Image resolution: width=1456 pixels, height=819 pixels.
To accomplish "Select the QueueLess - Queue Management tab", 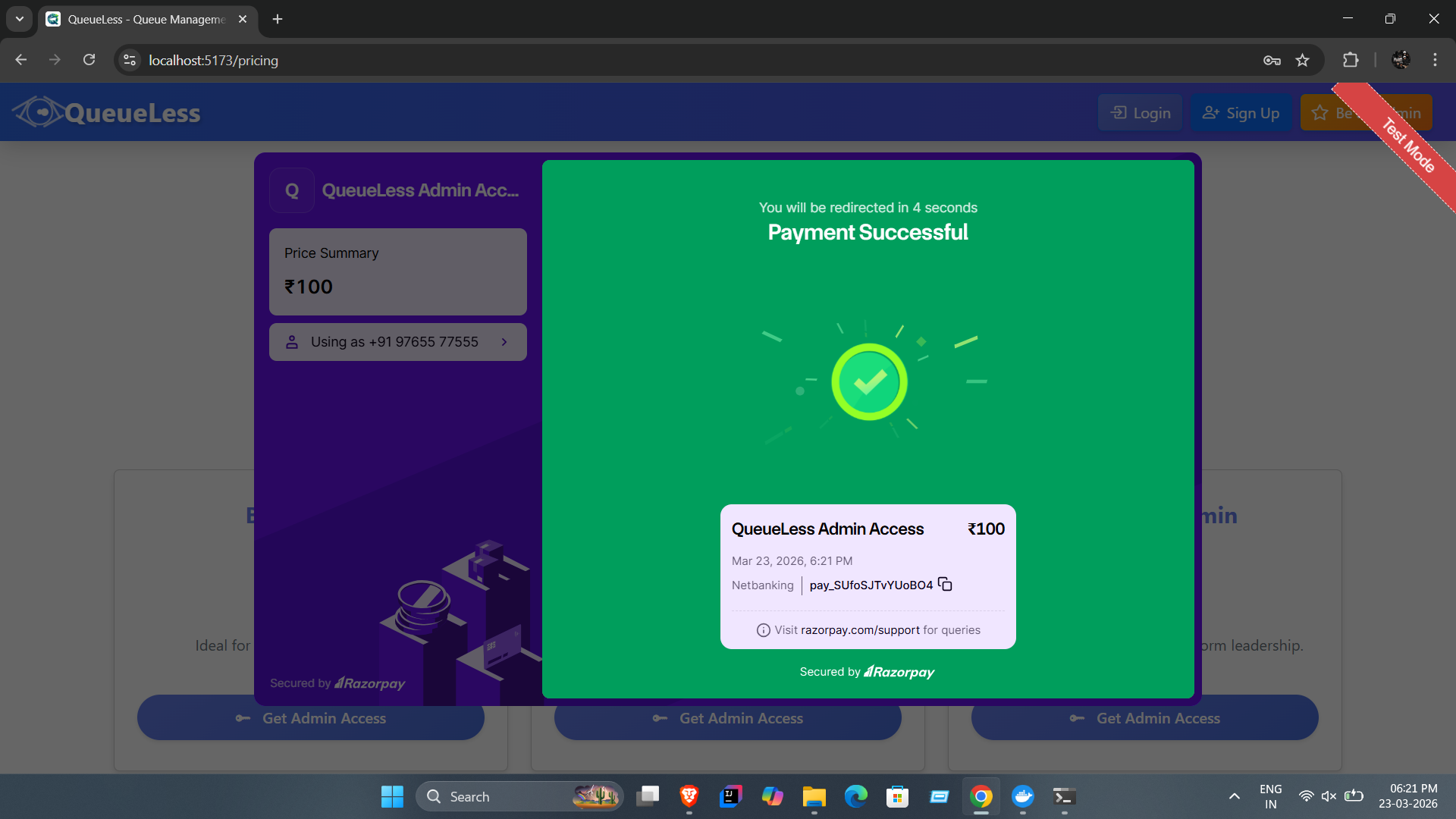I will (x=147, y=19).
